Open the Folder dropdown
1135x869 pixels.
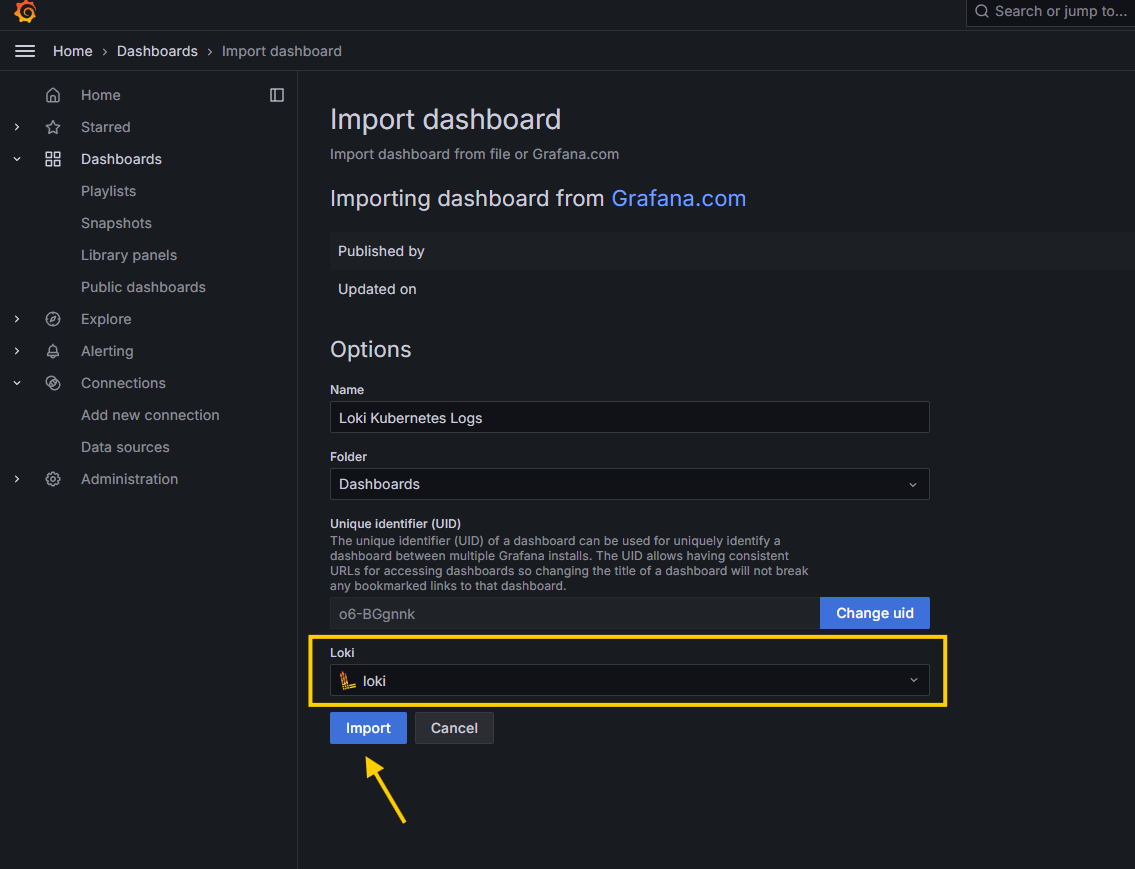coord(629,484)
